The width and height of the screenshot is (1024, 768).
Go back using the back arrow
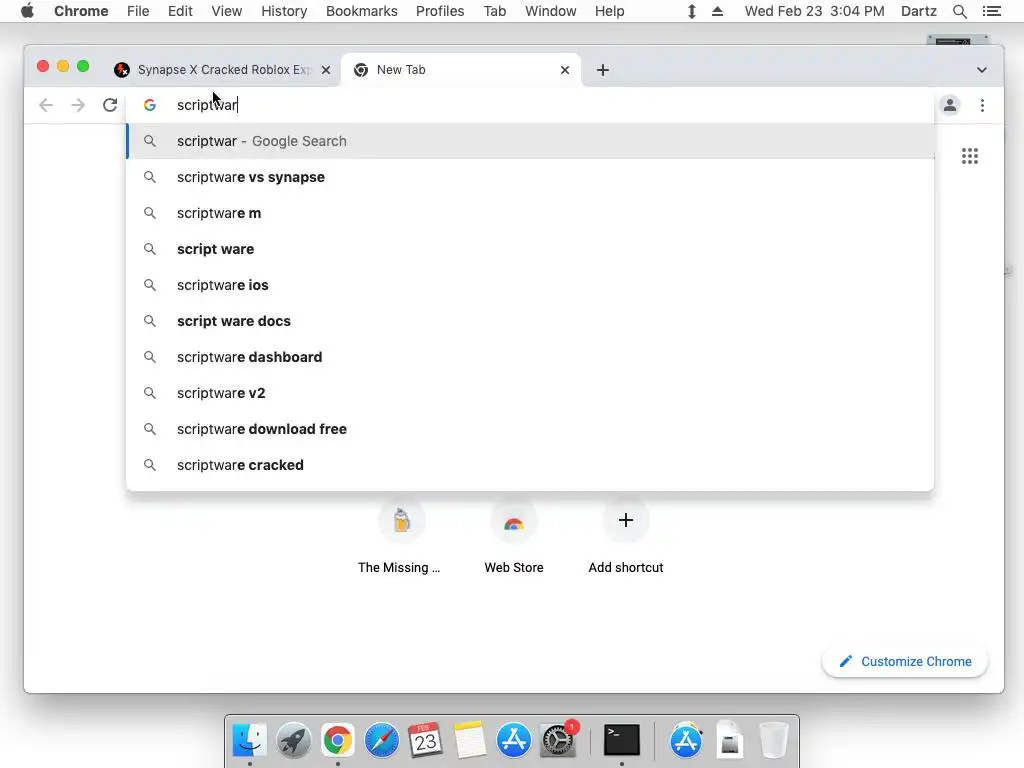(46, 105)
